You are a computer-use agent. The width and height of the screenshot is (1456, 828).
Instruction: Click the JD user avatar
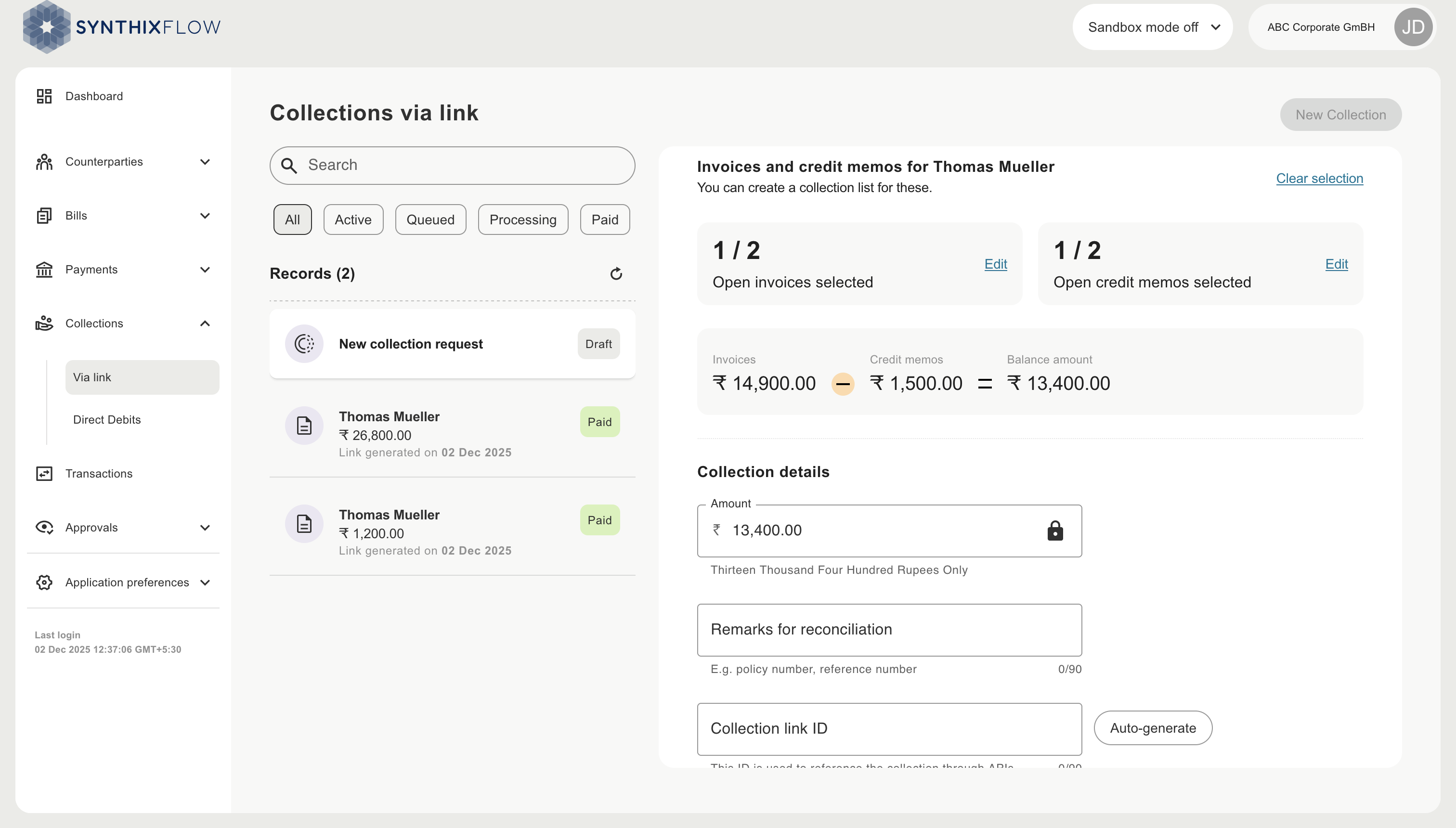1413,27
